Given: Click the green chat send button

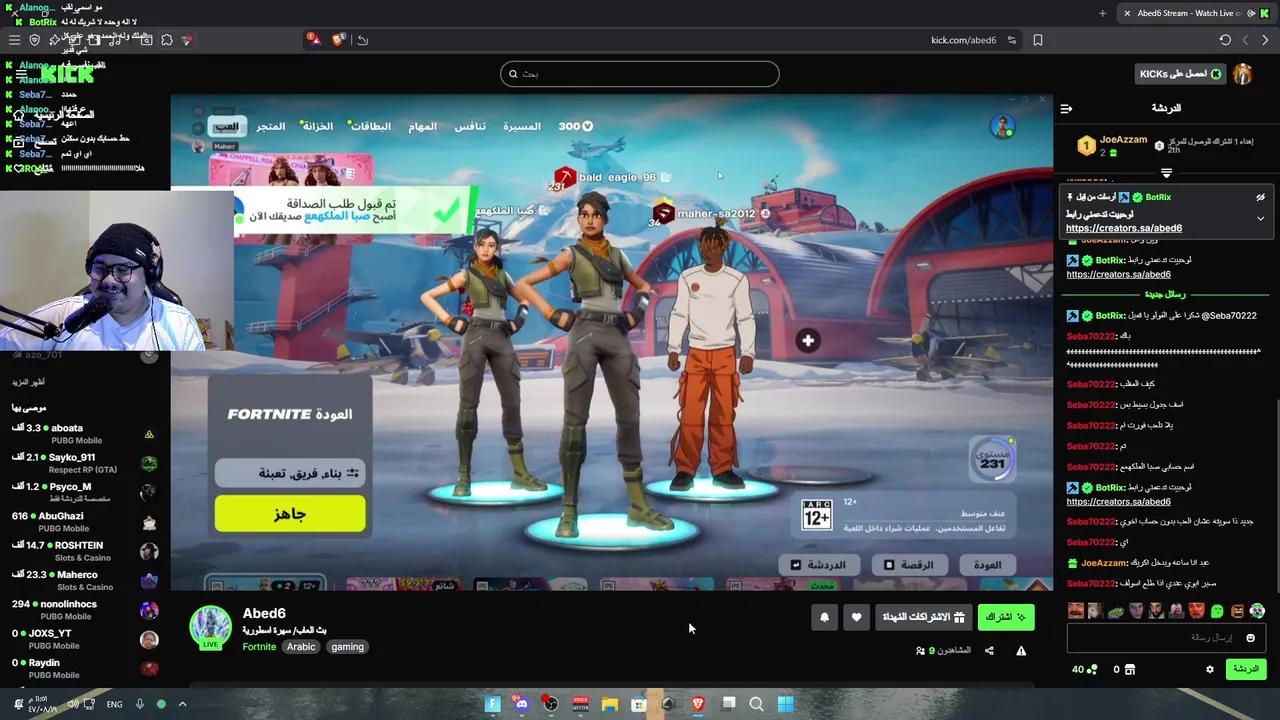Looking at the screenshot, I should 1246,669.
